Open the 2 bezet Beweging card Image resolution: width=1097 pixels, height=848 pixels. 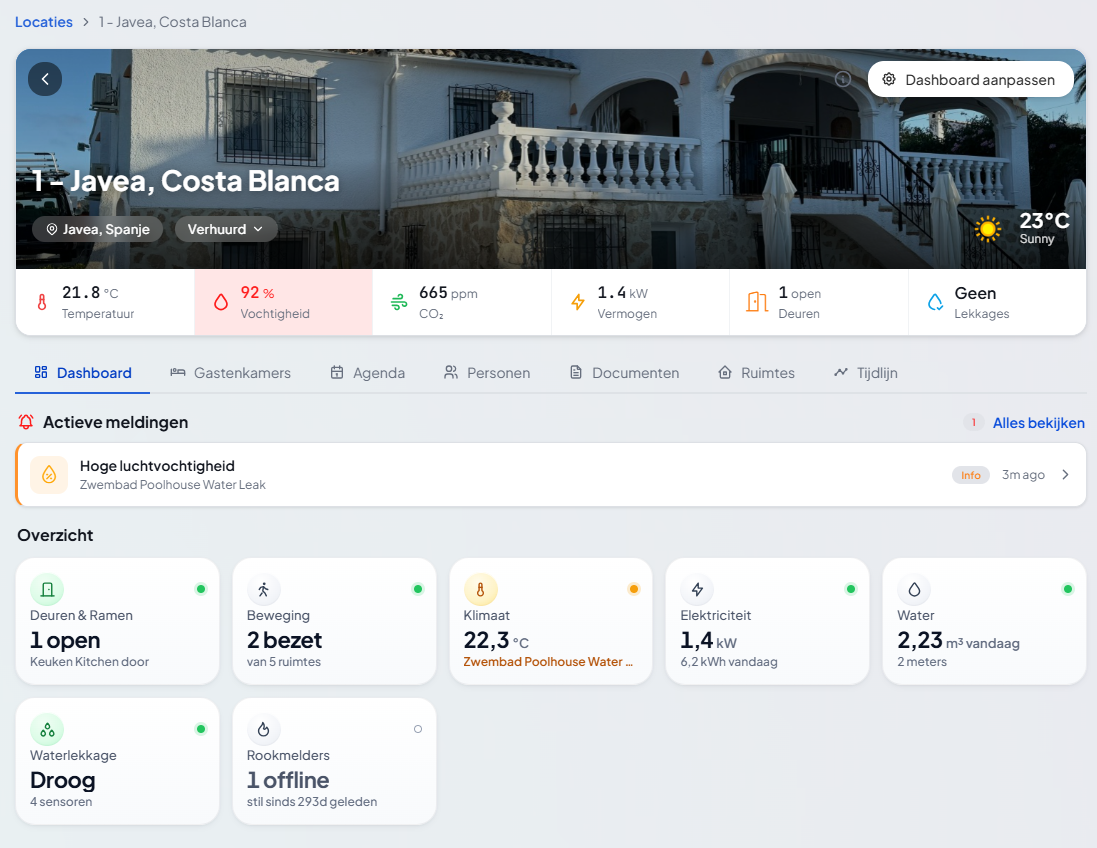coord(334,621)
